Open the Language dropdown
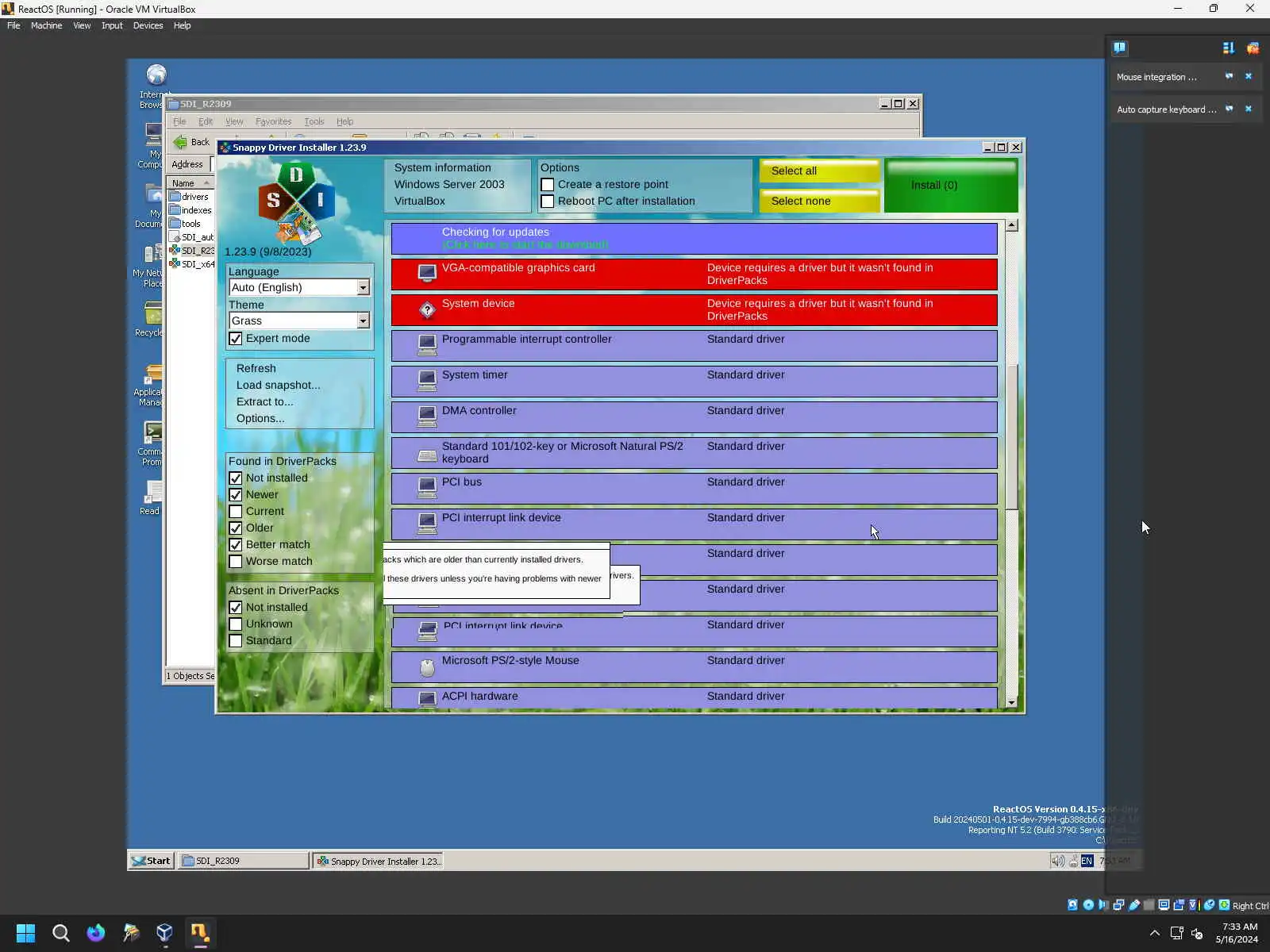The image size is (1270, 952). (x=299, y=287)
